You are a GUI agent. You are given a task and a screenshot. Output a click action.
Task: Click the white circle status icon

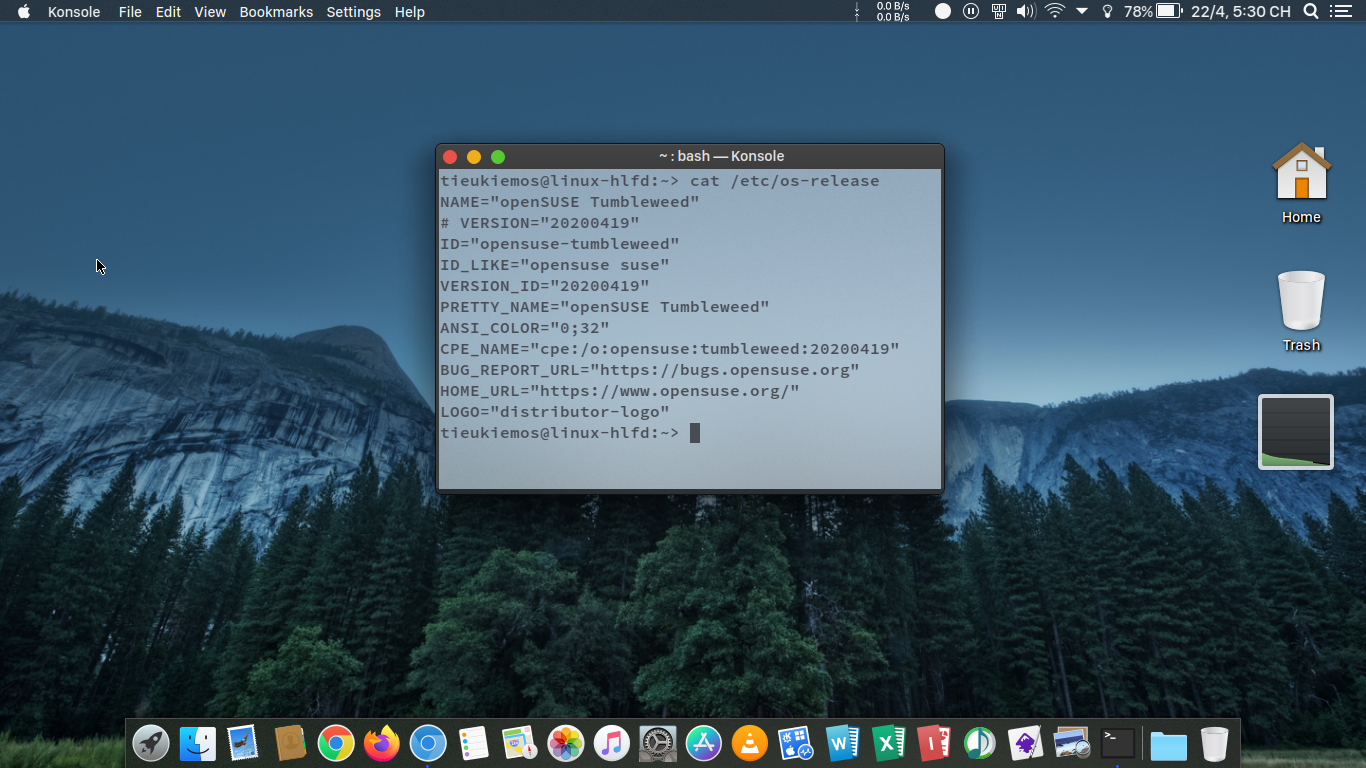943,12
